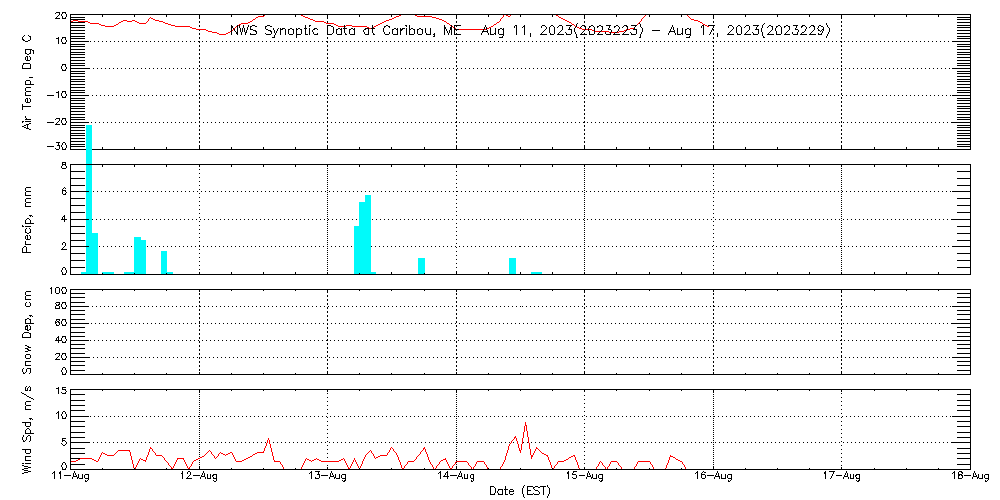Image resolution: width=1000 pixels, height=500 pixels.
Task: Click the 14-Aug date tick label
Action: point(456,477)
